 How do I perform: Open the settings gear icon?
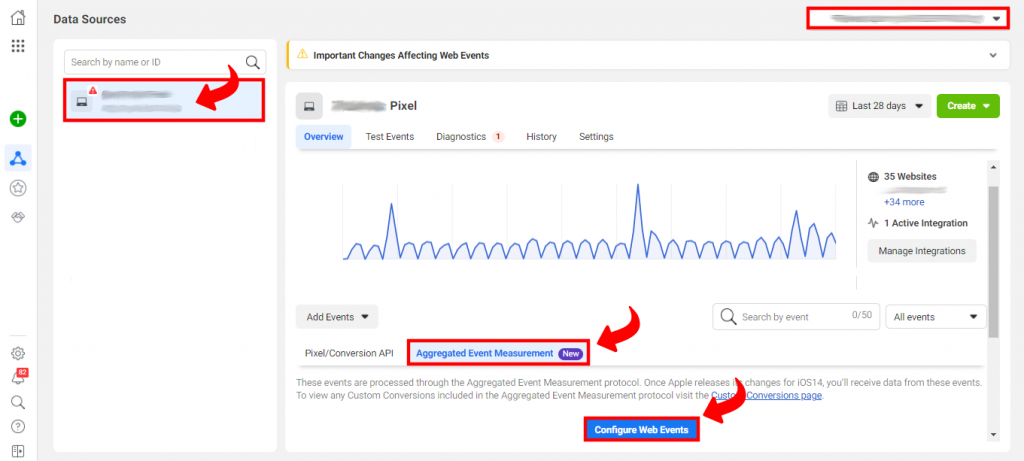[18, 353]
